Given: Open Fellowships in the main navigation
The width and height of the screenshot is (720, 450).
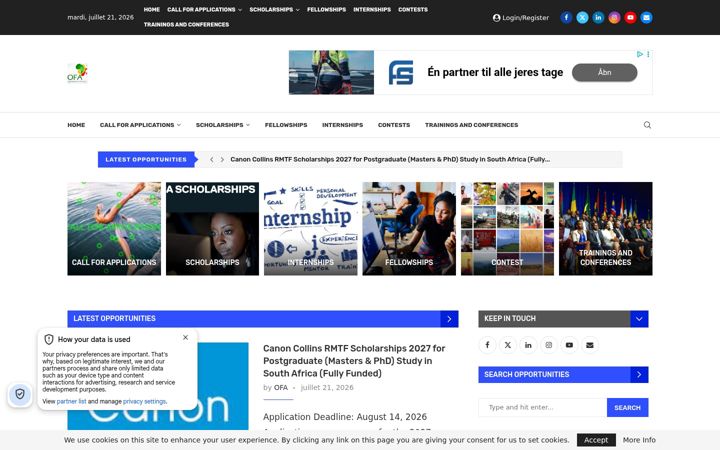Looking at the screenshot, I should pos(286,125).
